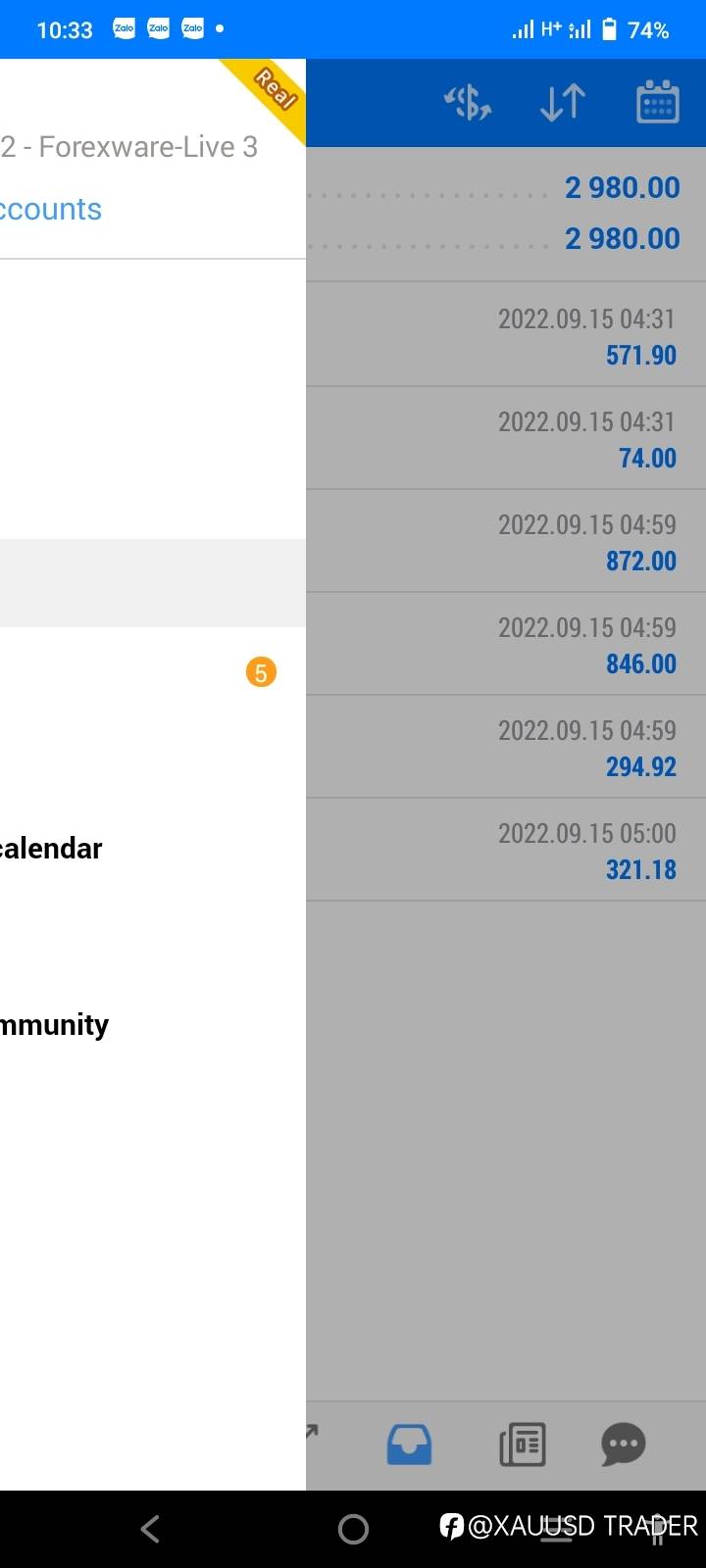Expand the 321.18 history entry
The image size is (706, 1568).
click(x=506, y=850)
